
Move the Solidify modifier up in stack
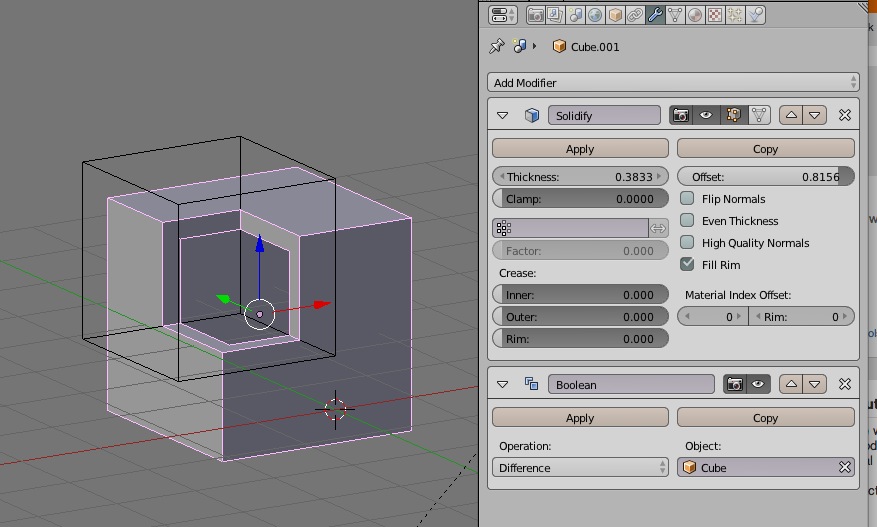791,116
